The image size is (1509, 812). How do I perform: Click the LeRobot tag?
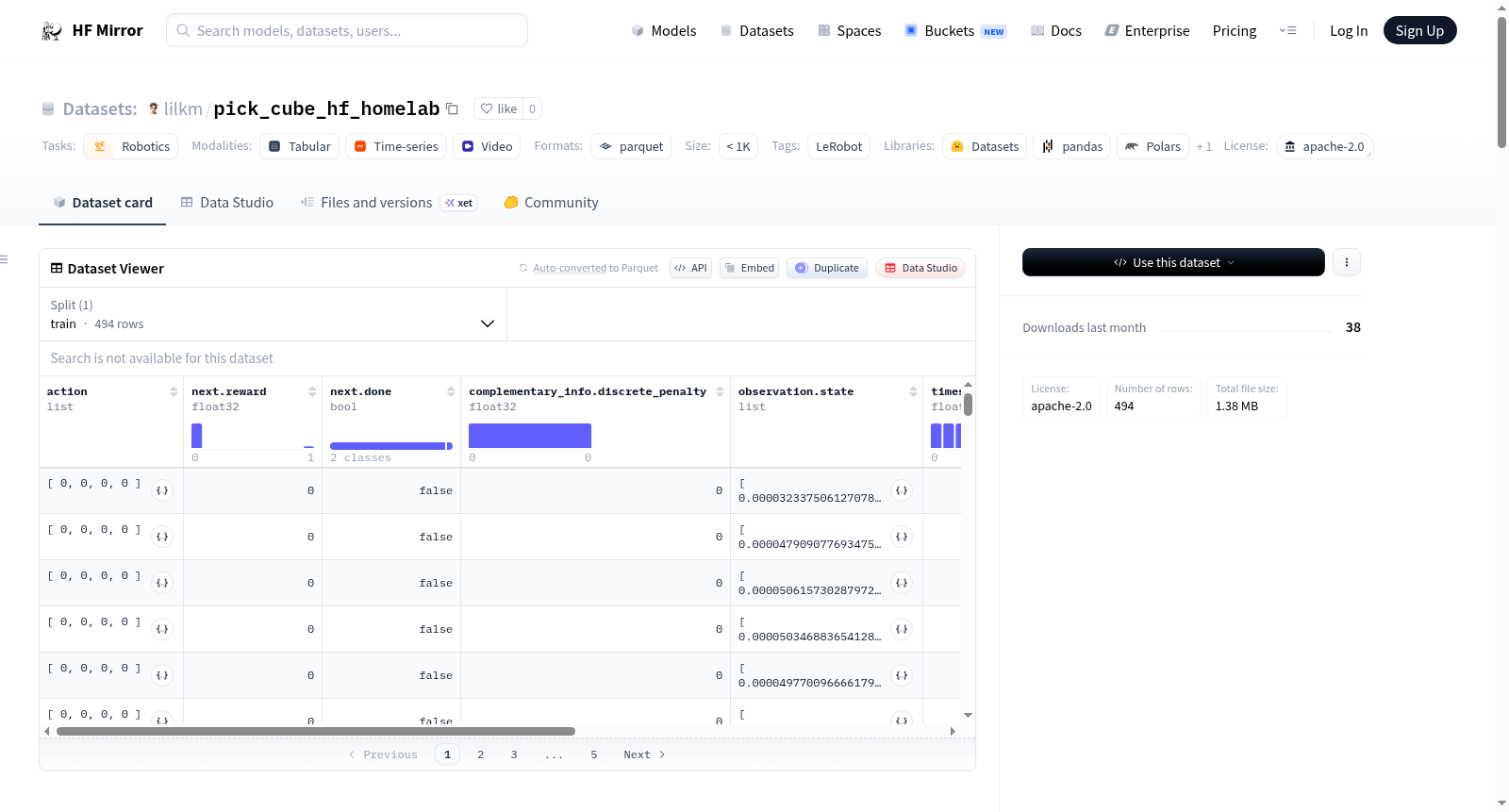point(838,146)
